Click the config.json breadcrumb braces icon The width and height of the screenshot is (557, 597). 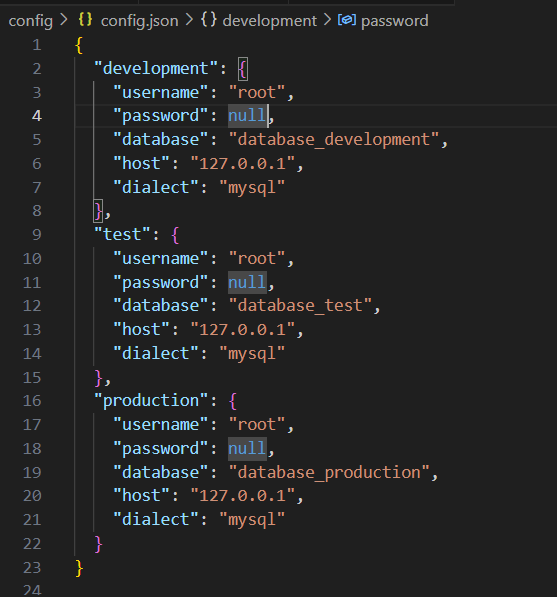pos(85,19)
